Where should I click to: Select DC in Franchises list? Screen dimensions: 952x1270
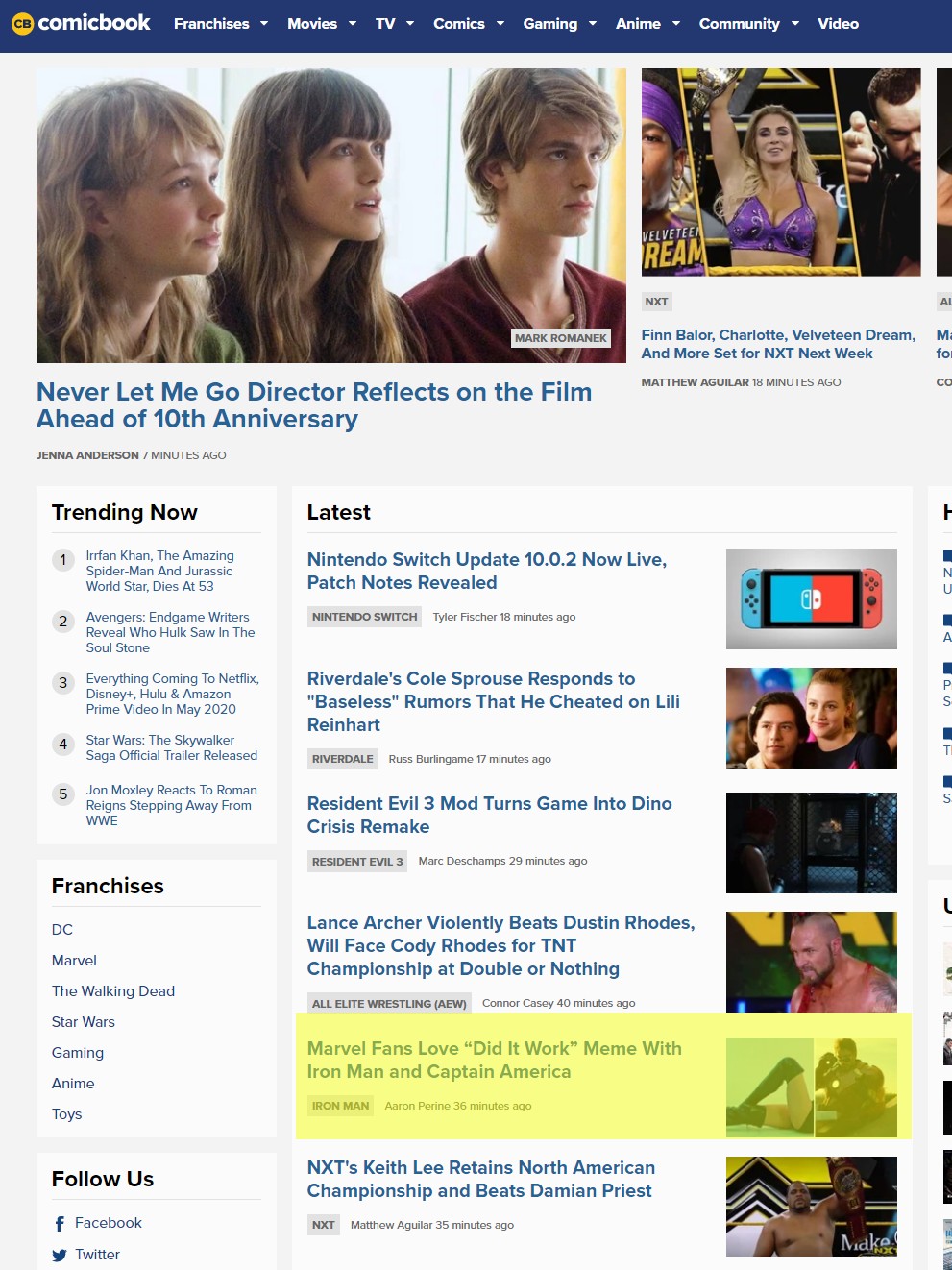(62, 930)
